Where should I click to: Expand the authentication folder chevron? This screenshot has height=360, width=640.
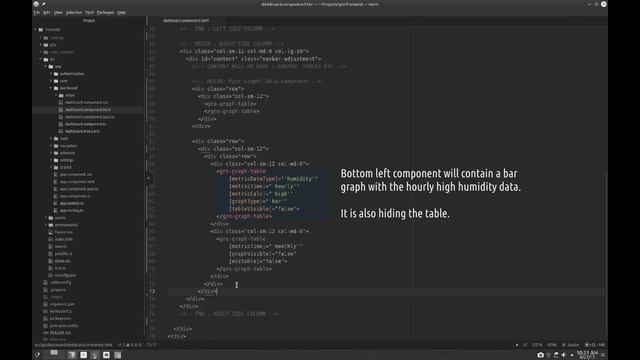click(51, 73)
